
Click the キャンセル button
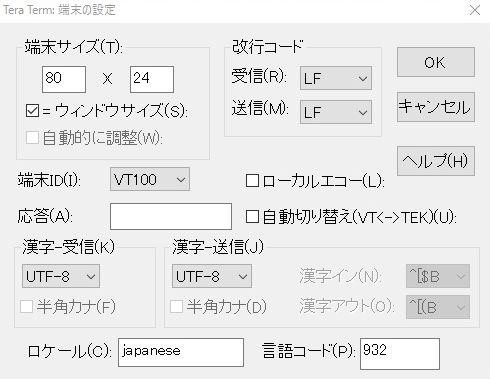[x=436, y=107]
